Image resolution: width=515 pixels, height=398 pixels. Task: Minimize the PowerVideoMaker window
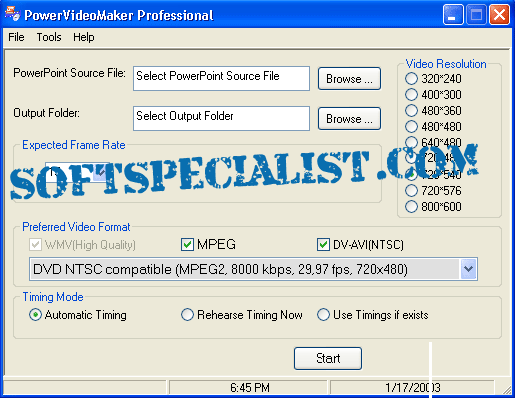(x=453, y=15)
